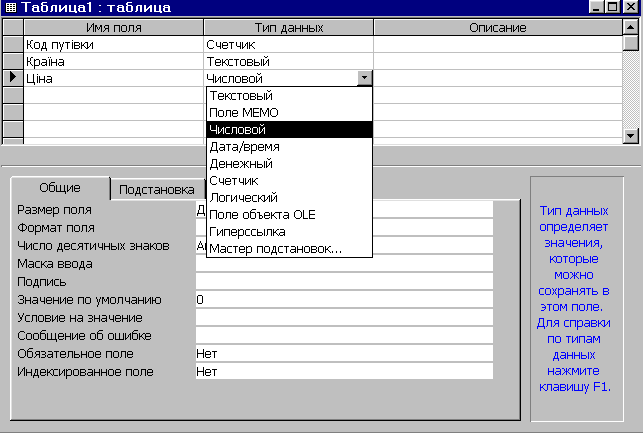The image size is (643, 433).
Task: Click the field grid scrollbar thumb
Action: 630,43
